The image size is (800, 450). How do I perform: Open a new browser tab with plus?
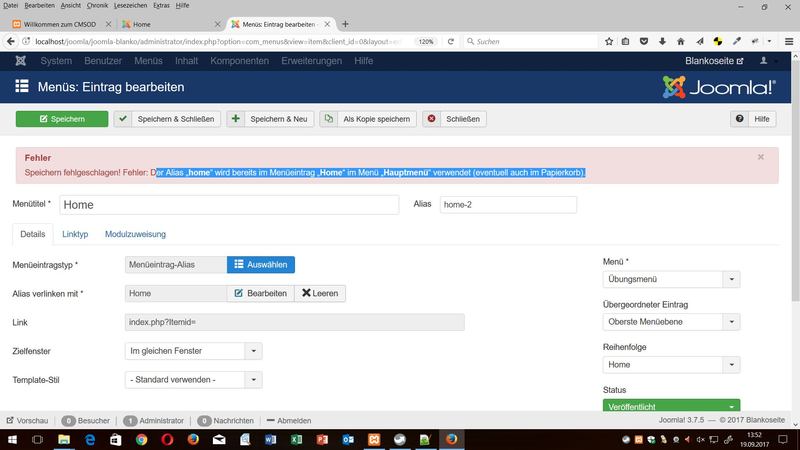(345, 24)
